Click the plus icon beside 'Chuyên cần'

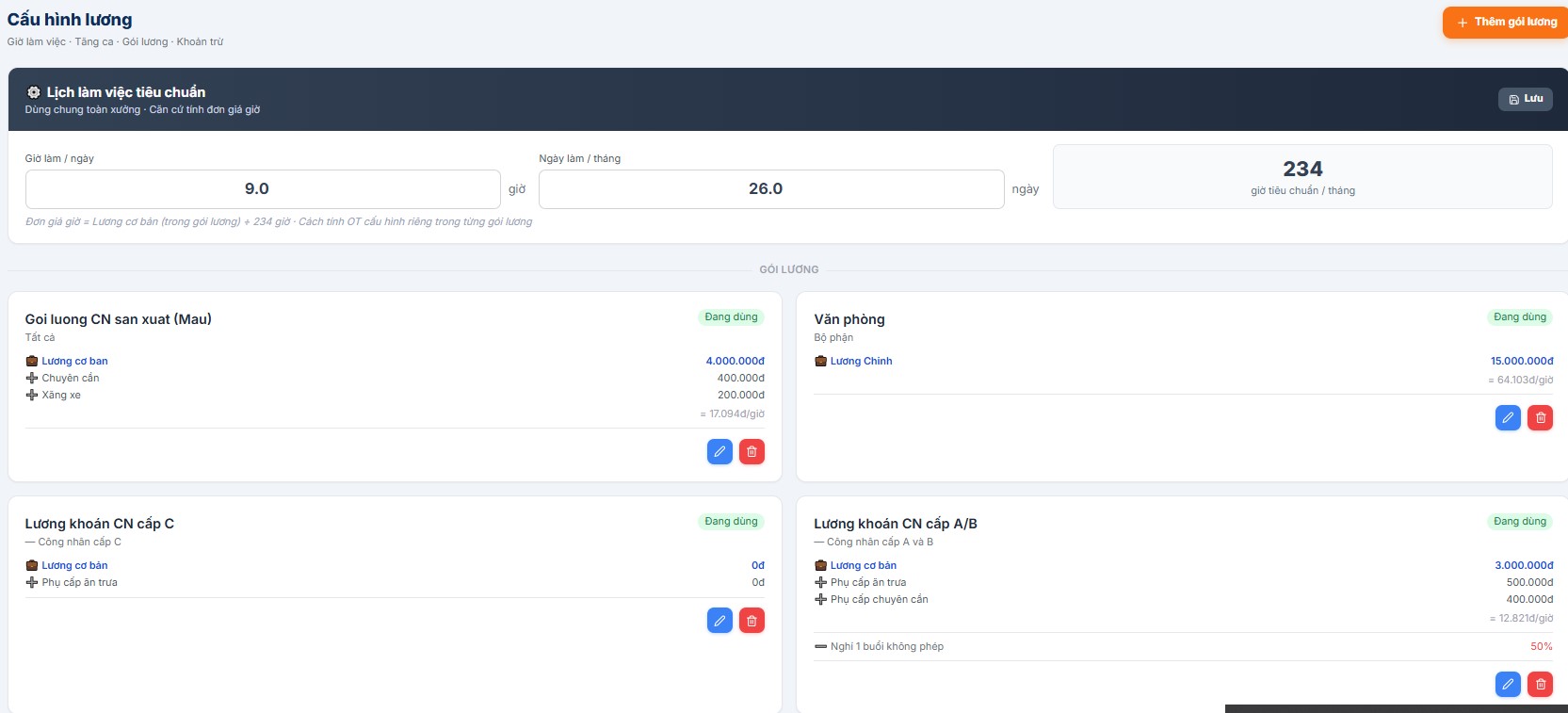[31, 378]
